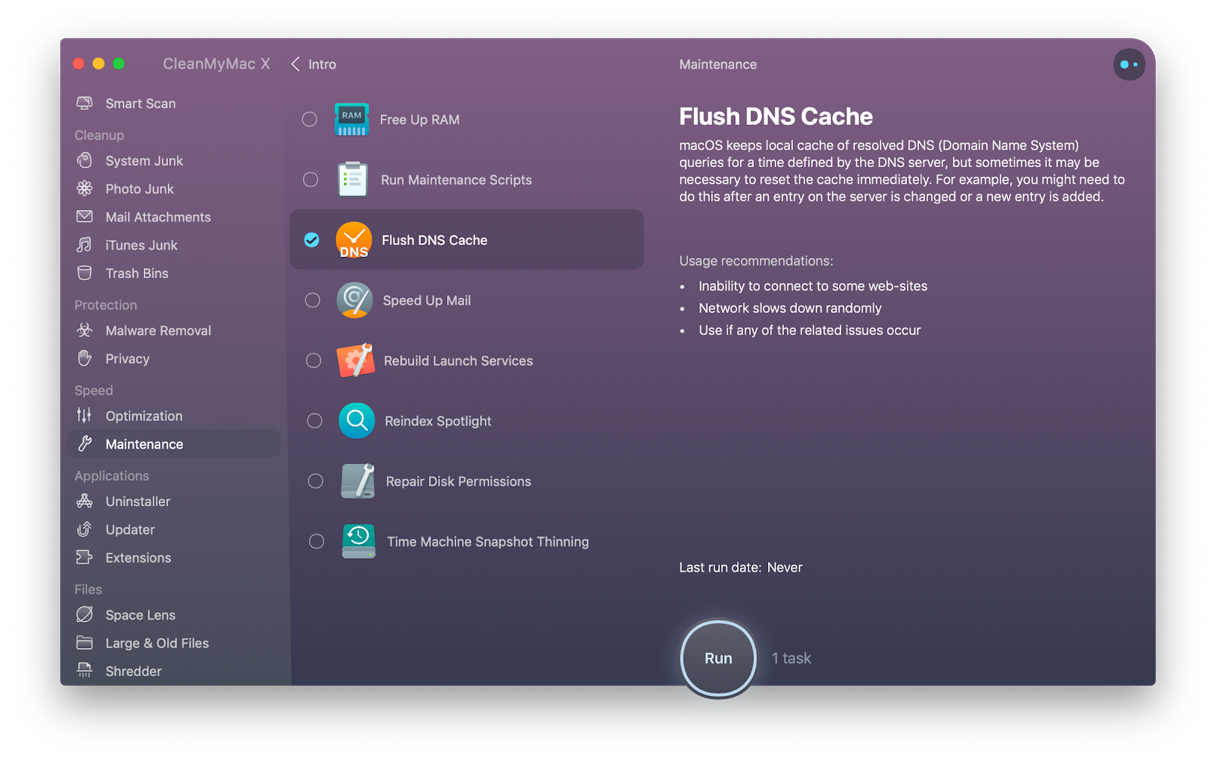Enable Run Maintenance Scripts radio button
This screenshot has height=760, width=1216.
click(x=311, y=179)
